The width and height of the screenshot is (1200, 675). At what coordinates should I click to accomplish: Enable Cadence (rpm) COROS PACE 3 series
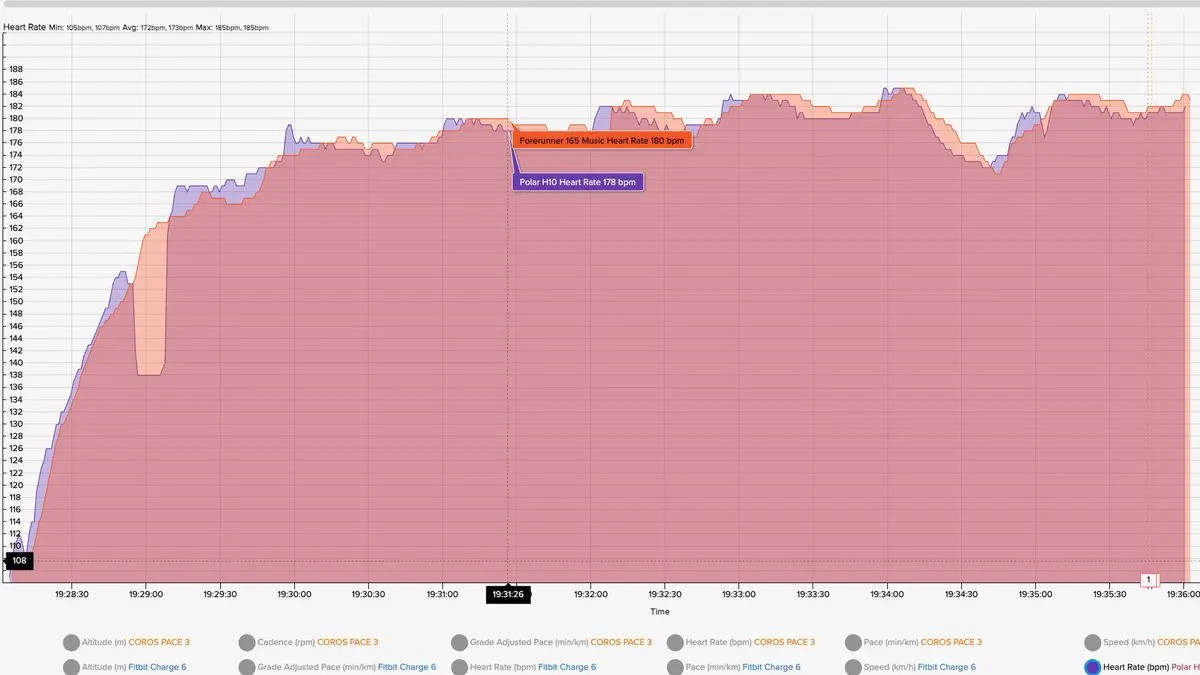(x=248, y=643)
